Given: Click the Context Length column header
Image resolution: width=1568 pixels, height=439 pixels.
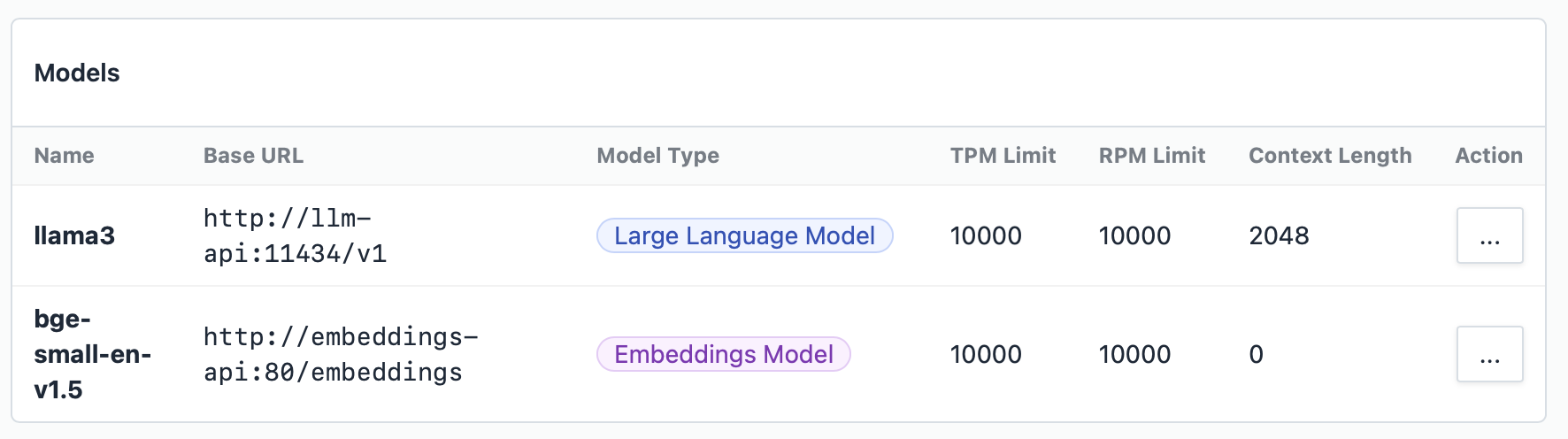Looking at the screenshot, I should click(x=1329, y=156).
